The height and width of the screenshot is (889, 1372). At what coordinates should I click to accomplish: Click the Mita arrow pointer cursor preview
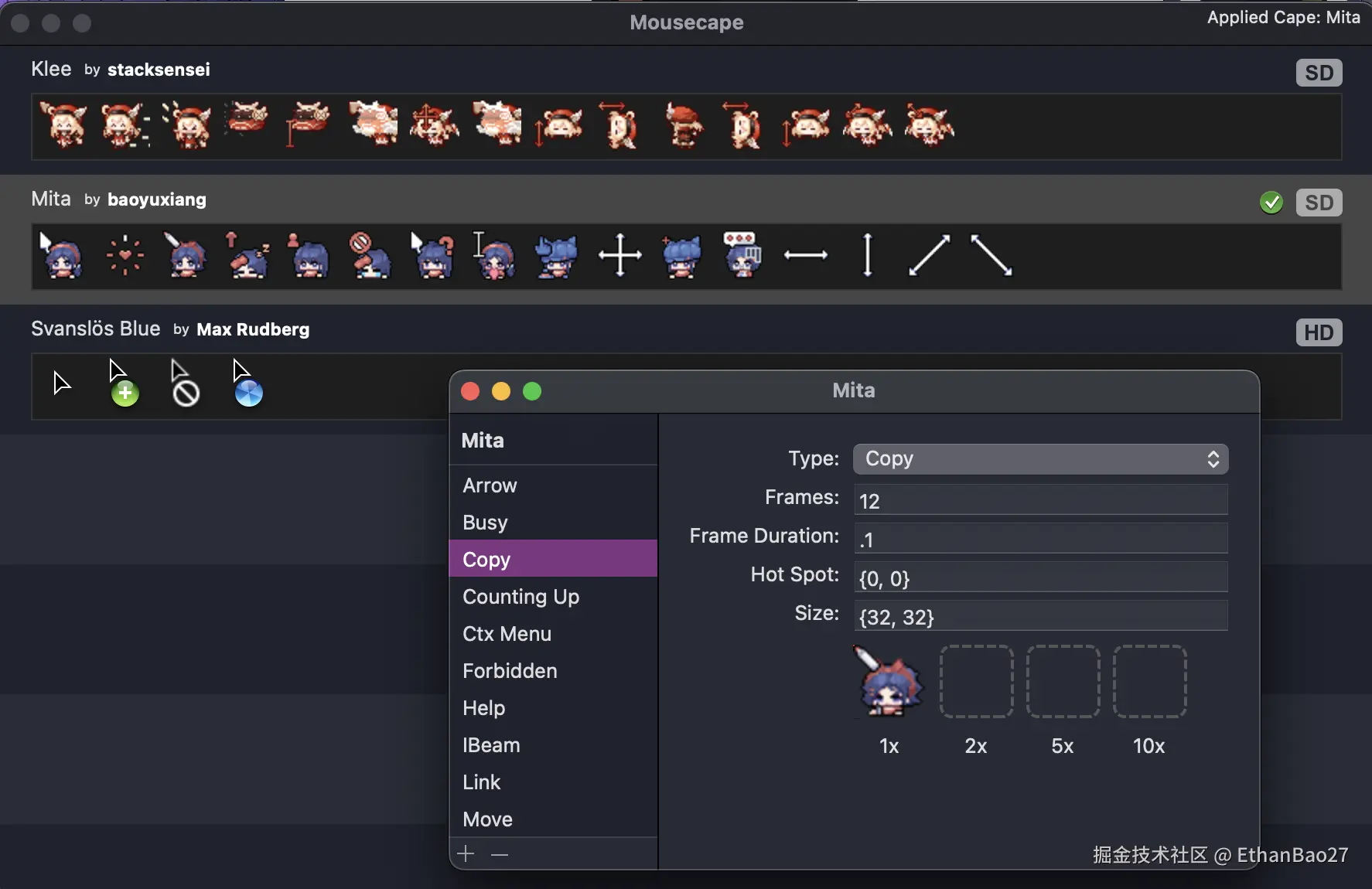(x=62, y=255)
